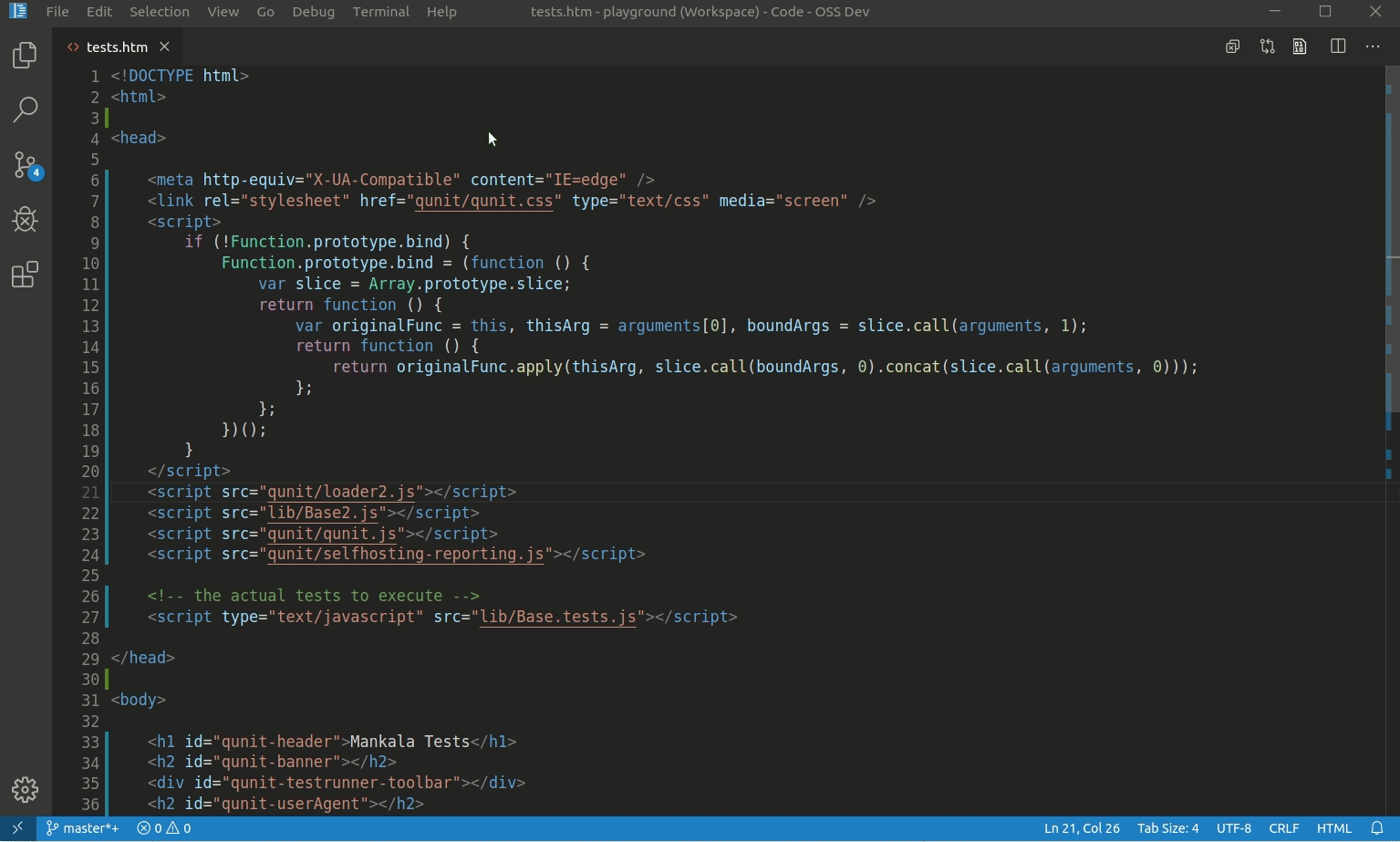The height and width of the screenshot is (842, 1400).
Task: Open Source Control showing 4 pending changes
Action: click(25, 165)
